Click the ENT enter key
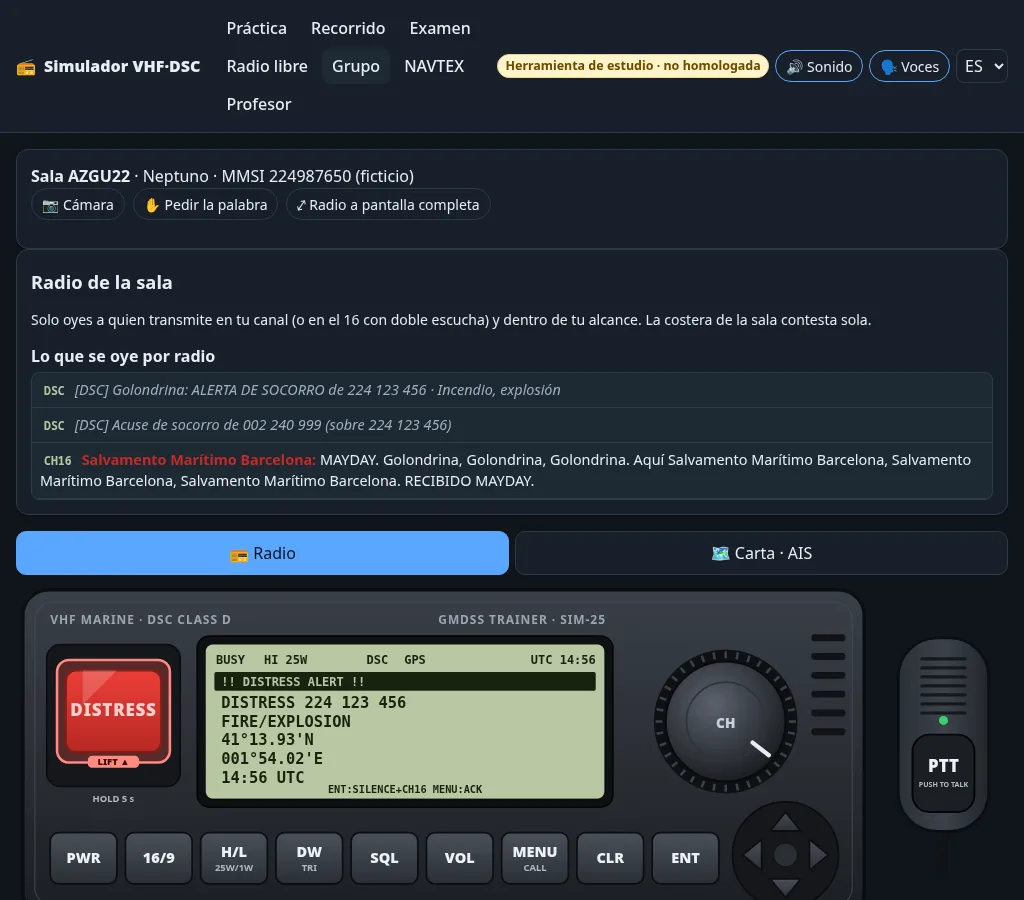1024x900 pixels. click(x=685, y=858)
